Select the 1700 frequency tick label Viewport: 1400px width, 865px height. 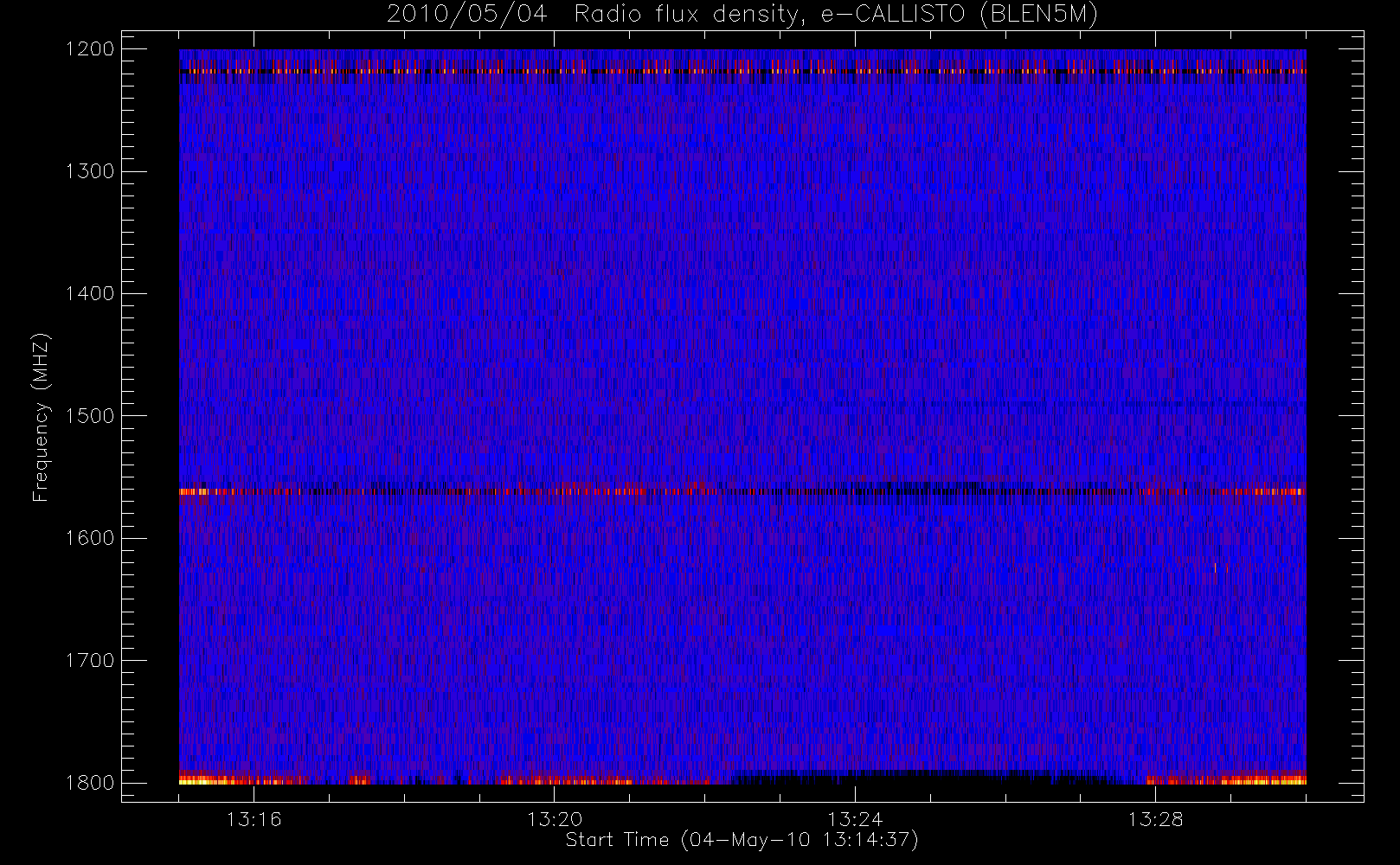click(90, 660)
